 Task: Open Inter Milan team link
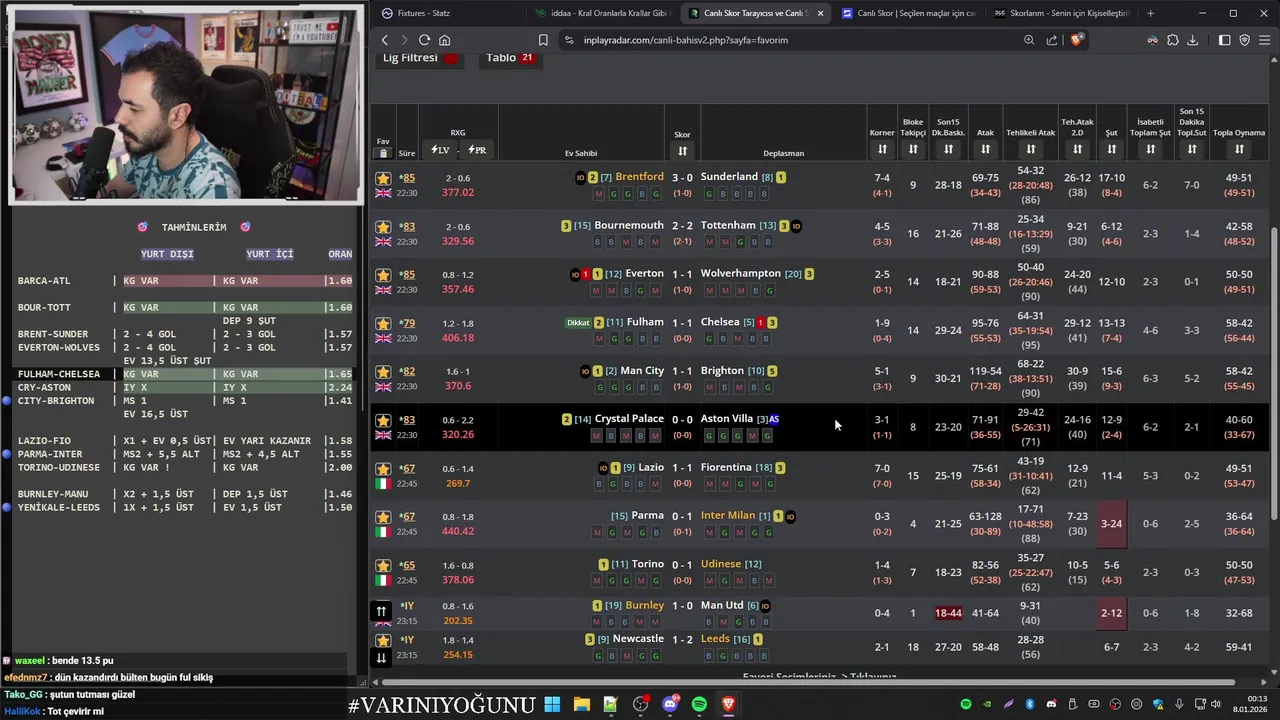click(x=728, y=516)
